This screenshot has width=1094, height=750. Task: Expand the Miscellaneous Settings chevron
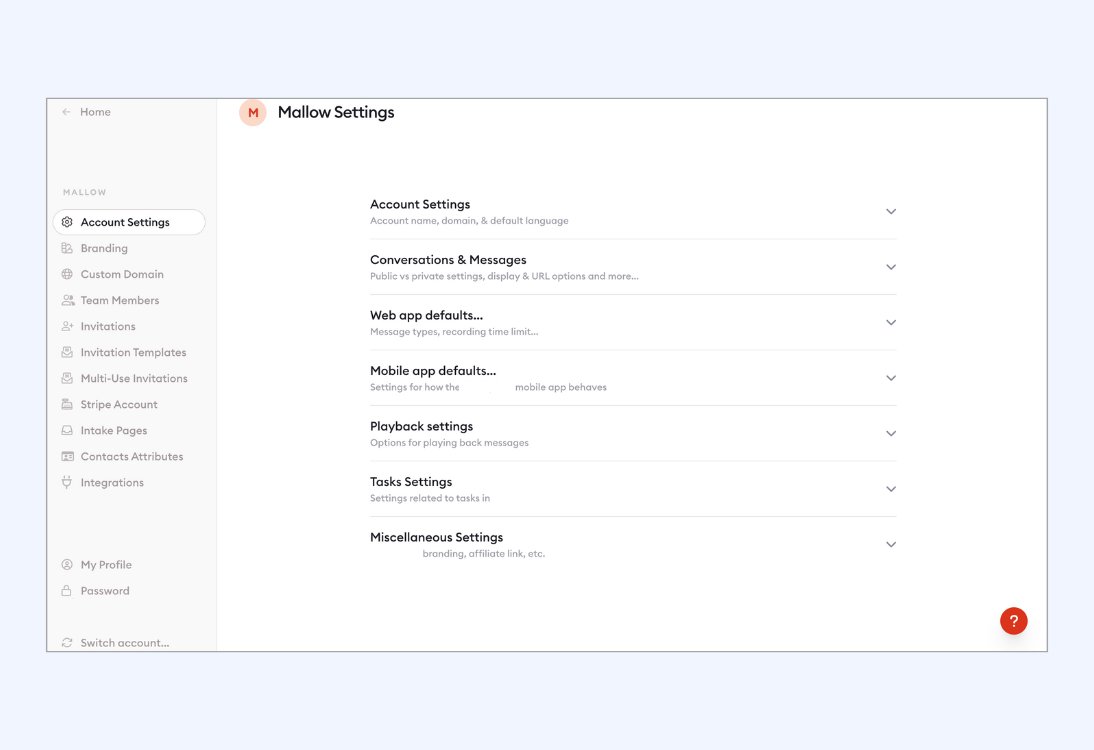coord(890,545)
